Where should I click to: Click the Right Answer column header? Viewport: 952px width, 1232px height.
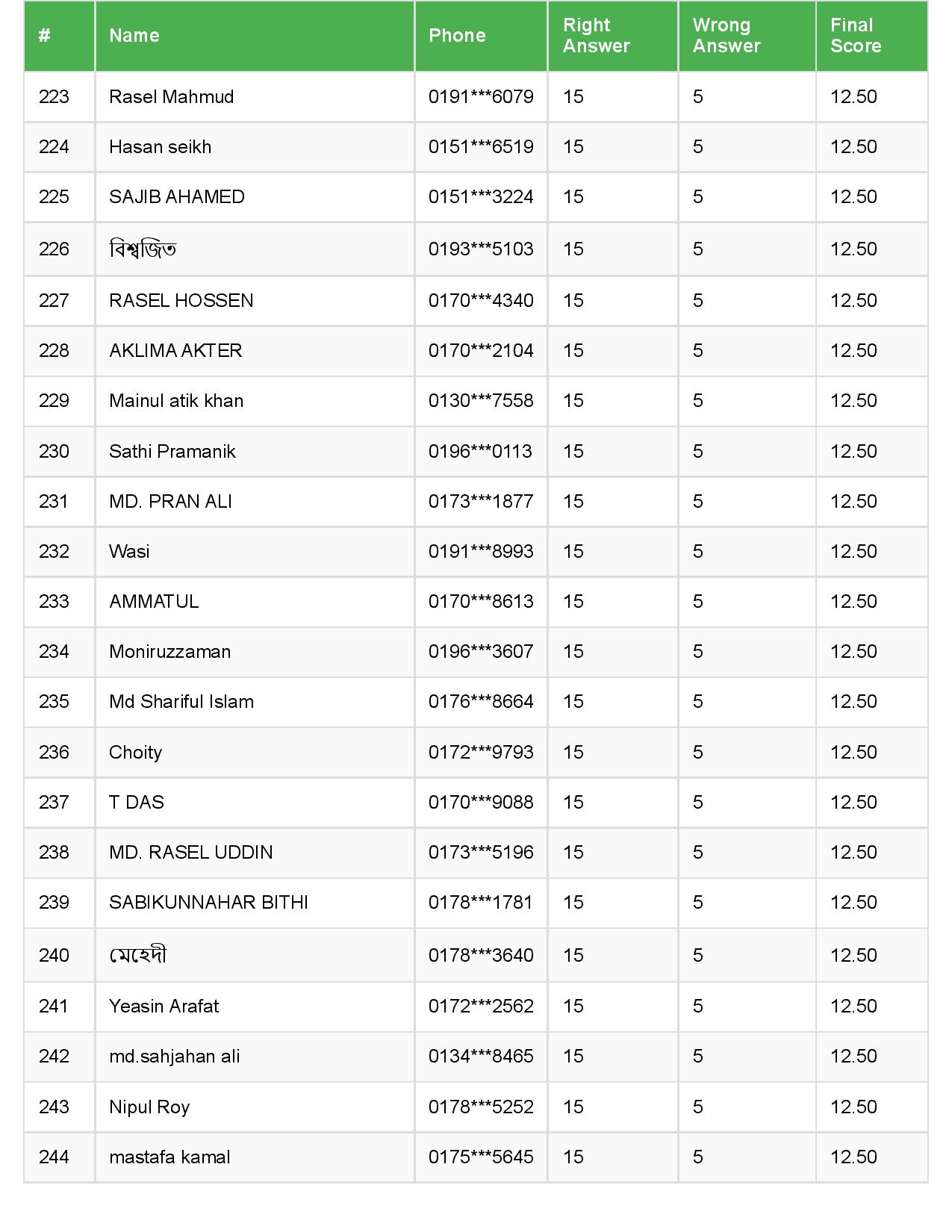[596, 36]
